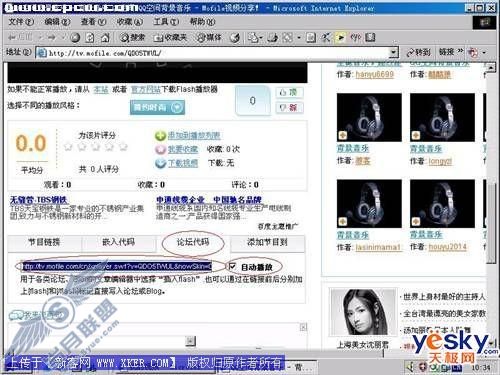This screenshot has height=375, width=500.
Task: Click the third rating star
Action: tap(96, 146)
